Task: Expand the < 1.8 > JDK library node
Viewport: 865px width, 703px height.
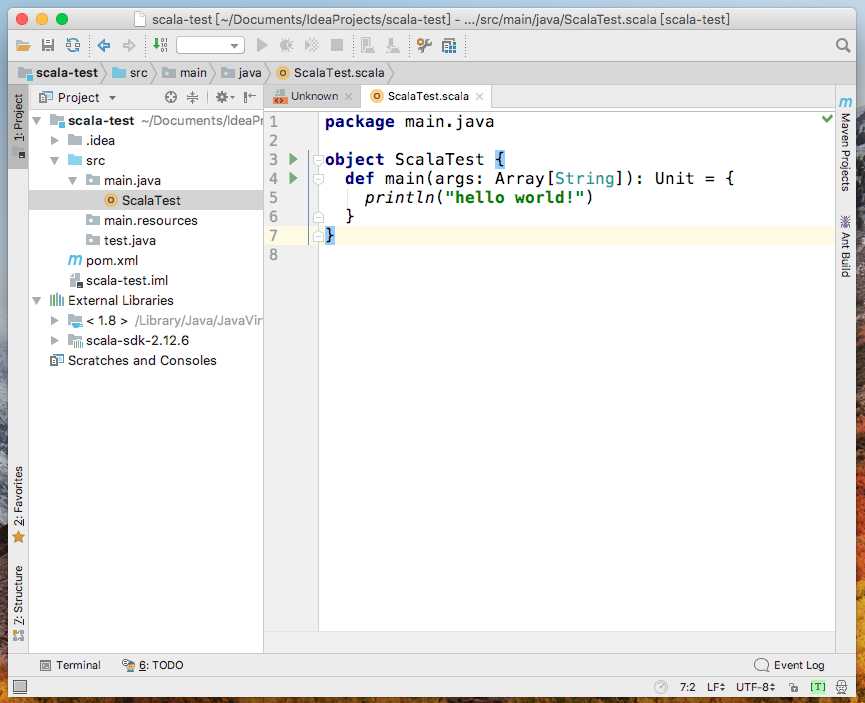Action: 55,321
